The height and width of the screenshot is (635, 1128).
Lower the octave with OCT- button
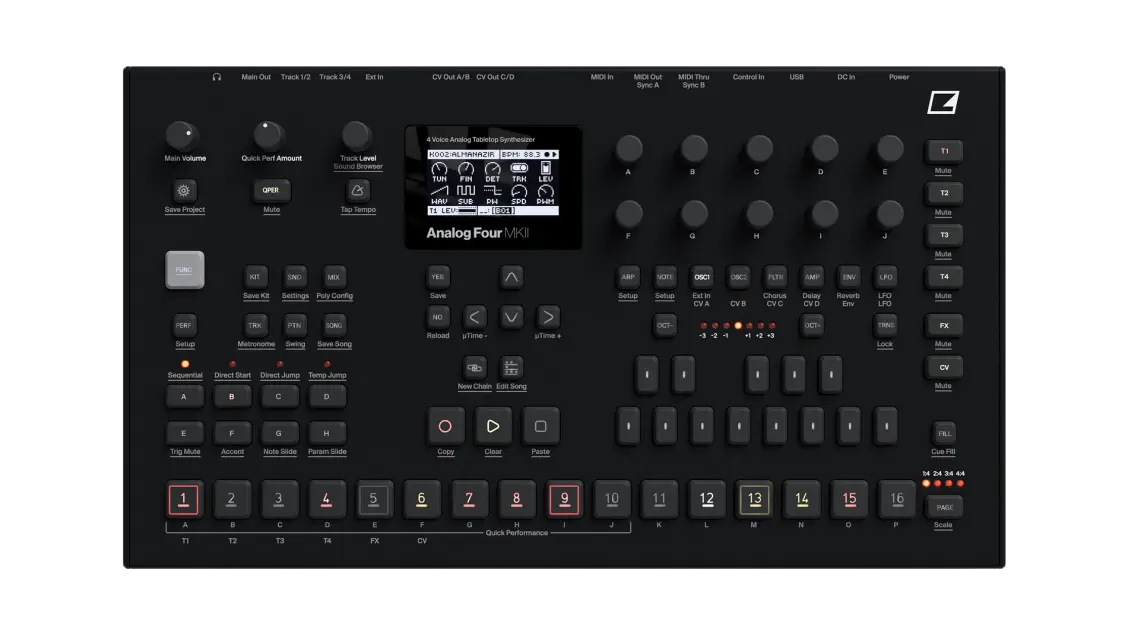coord(665,325)
